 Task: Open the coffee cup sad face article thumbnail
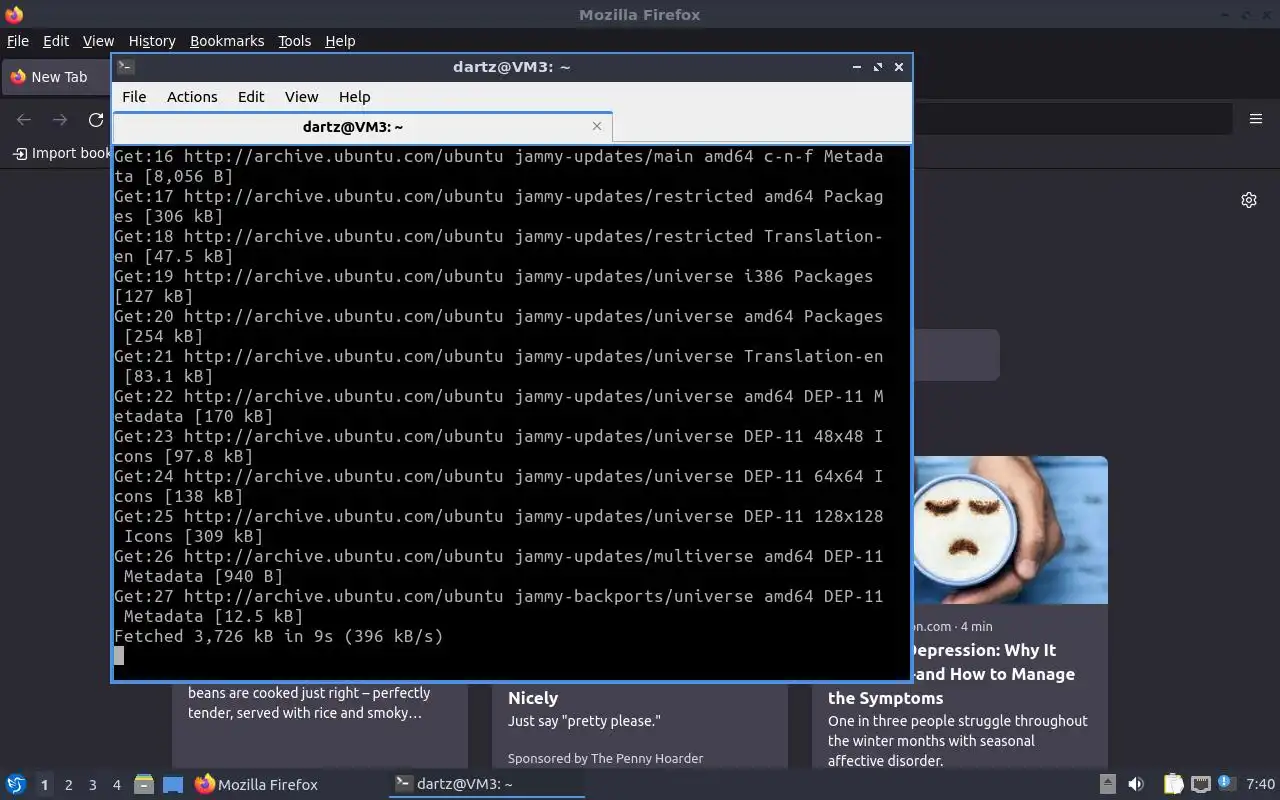(x=1010, y=530)
